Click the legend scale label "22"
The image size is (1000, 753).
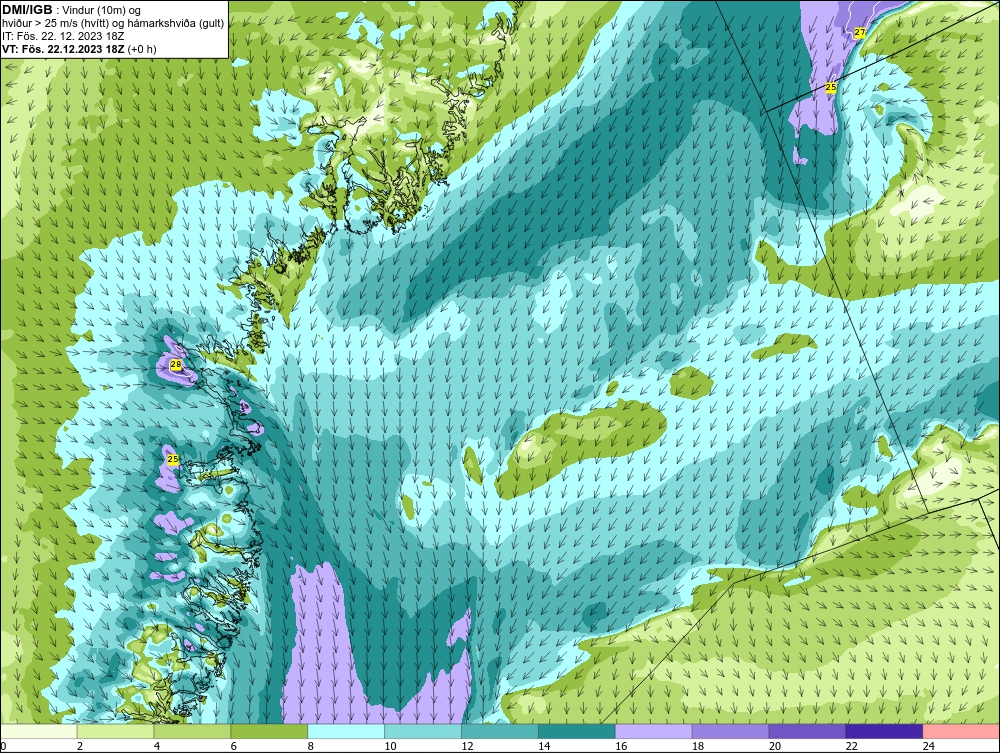click(851, 746)
